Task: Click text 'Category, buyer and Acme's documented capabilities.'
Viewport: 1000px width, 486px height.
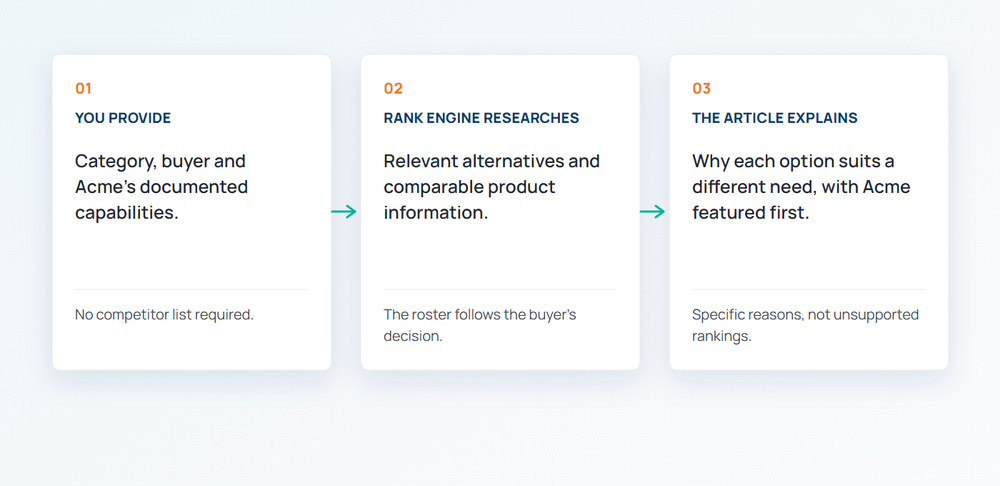Action: pos(161,187)
